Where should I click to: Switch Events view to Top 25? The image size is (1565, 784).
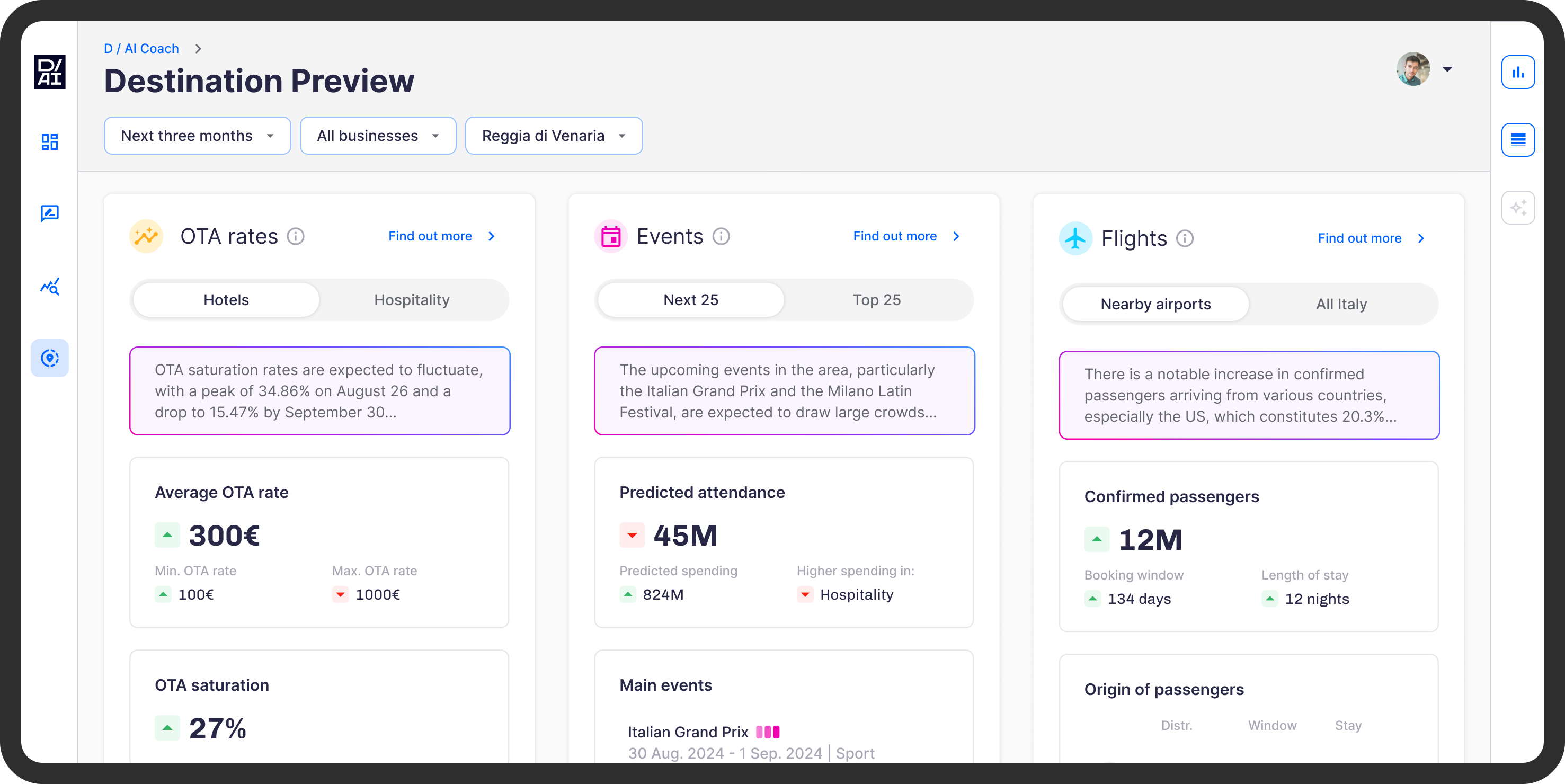876,300
